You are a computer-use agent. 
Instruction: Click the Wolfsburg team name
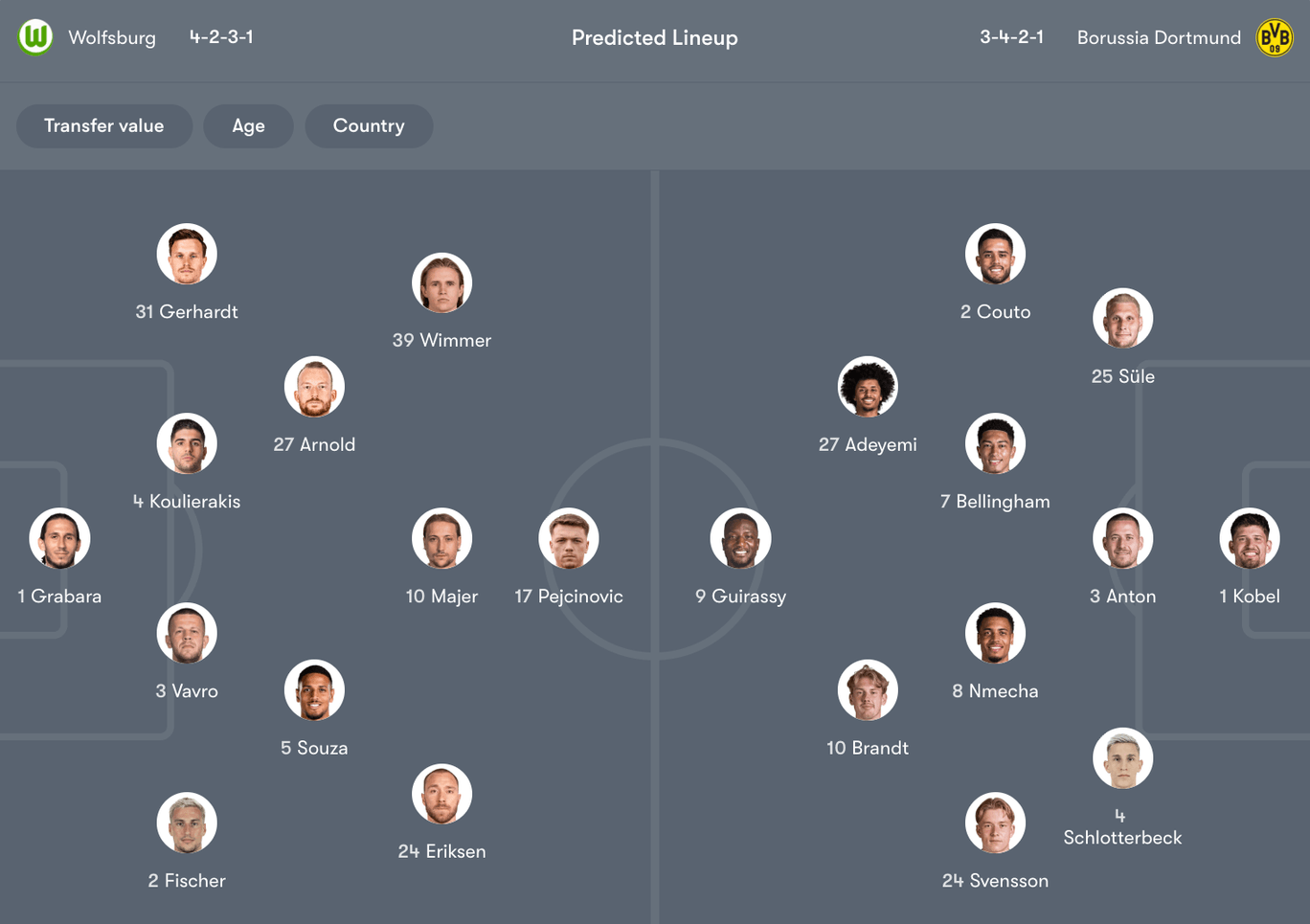click(x=112, y=37)
